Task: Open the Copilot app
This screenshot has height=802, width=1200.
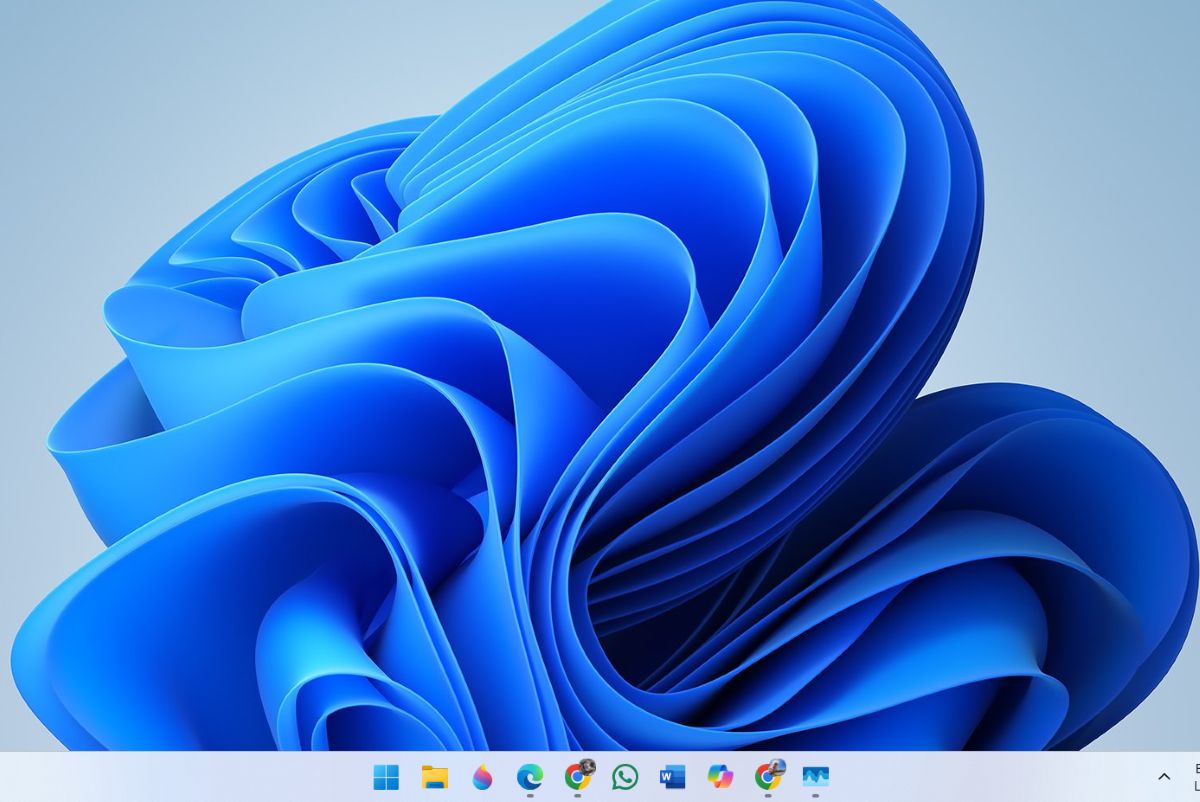Action: [720, 777]
